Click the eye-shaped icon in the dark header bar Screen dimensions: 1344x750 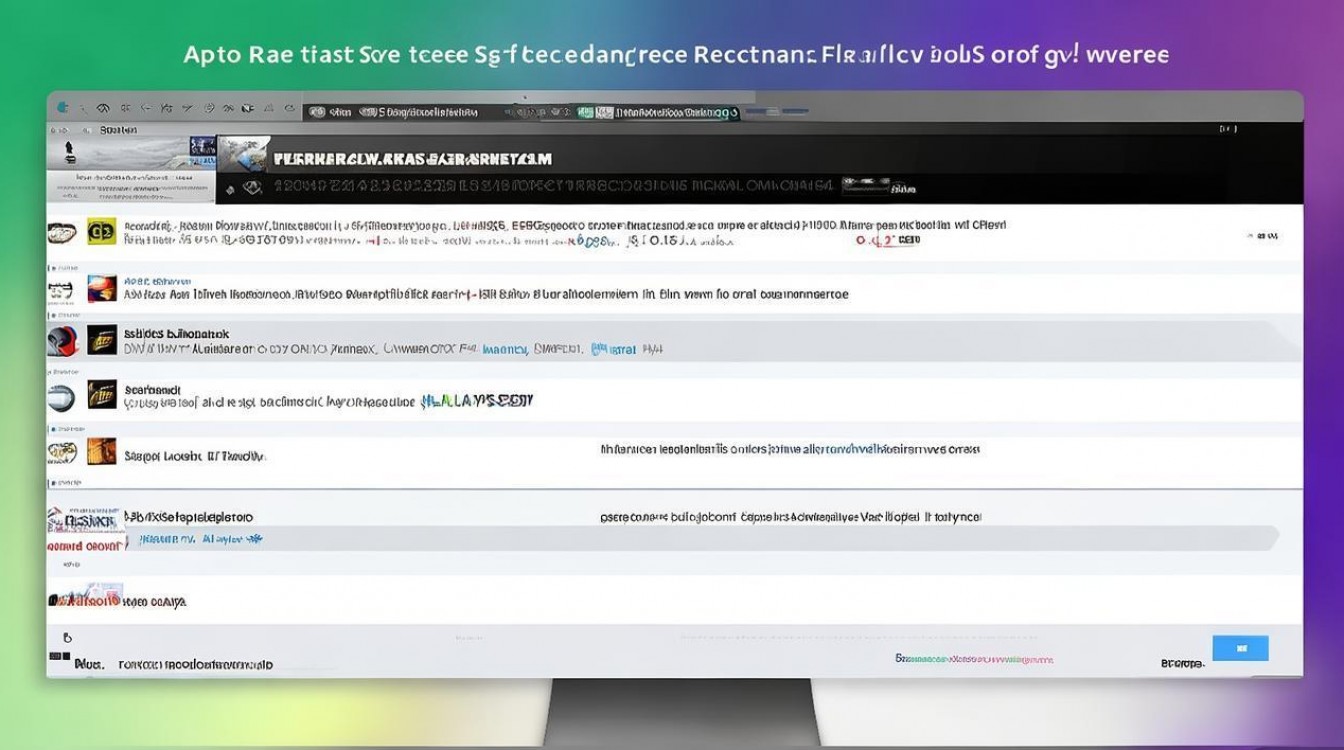(252, 187)
